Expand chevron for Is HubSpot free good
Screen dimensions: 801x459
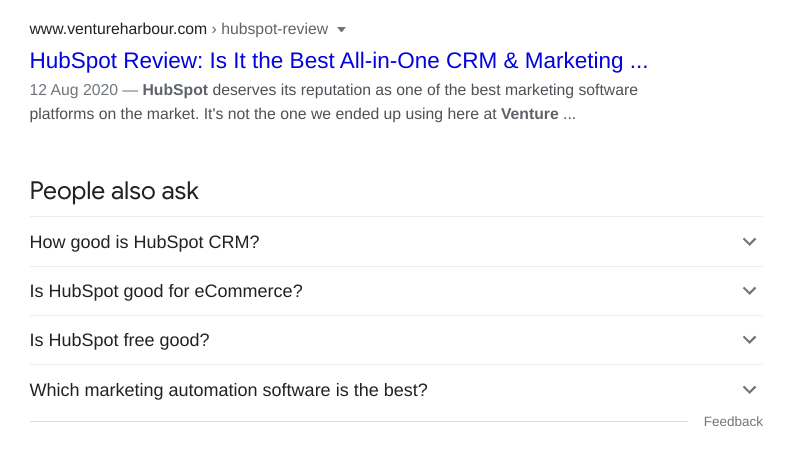[750, 340]
